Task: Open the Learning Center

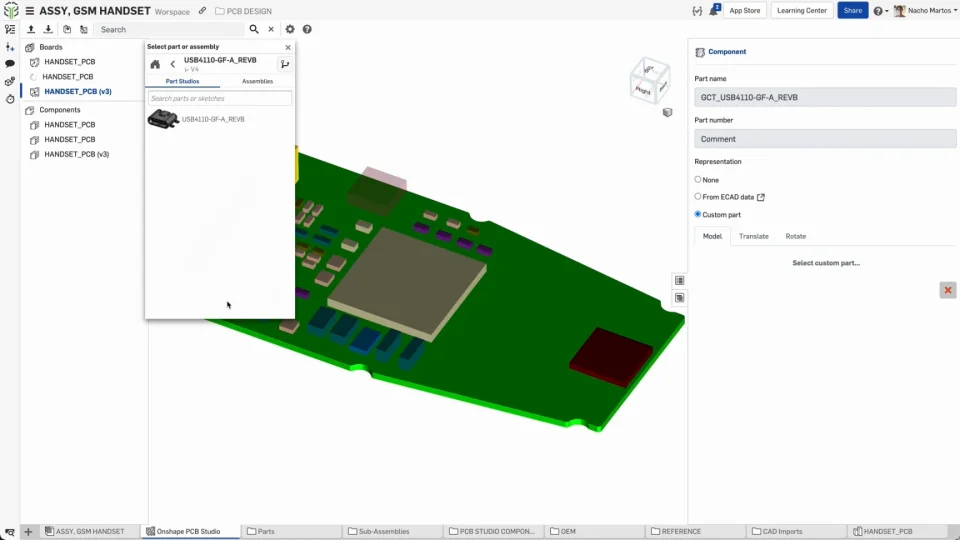Action: click(801, 10)
